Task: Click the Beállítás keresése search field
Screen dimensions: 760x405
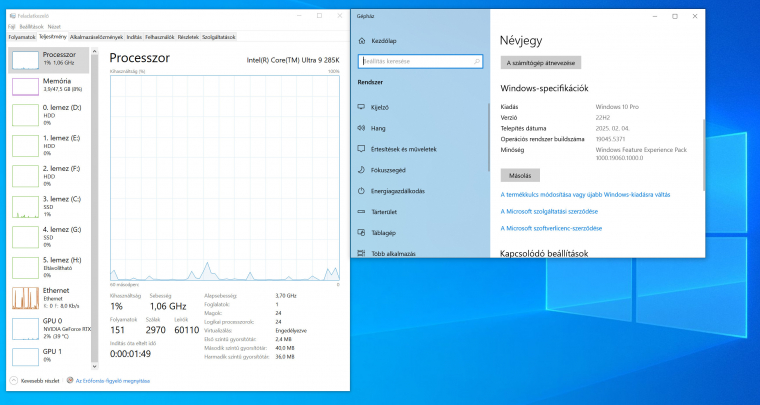Action: coord(420,62)
